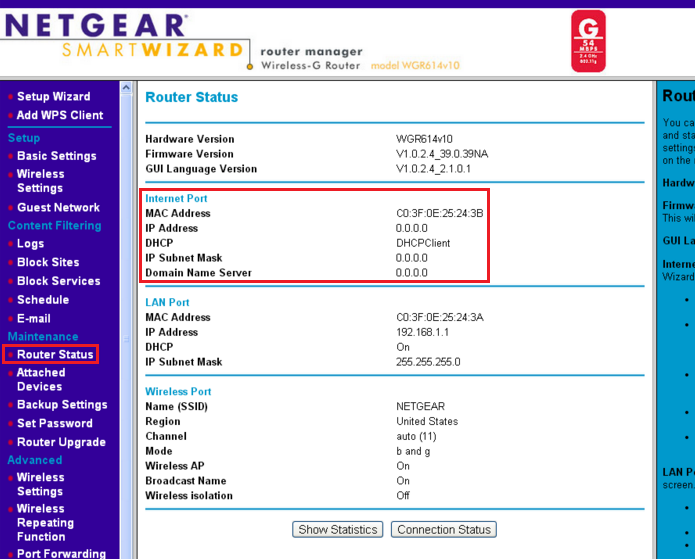This screenshot has height=559, width=695.
Task: Click the model WGR614v10 header text
Action: (x=415, y=66)
